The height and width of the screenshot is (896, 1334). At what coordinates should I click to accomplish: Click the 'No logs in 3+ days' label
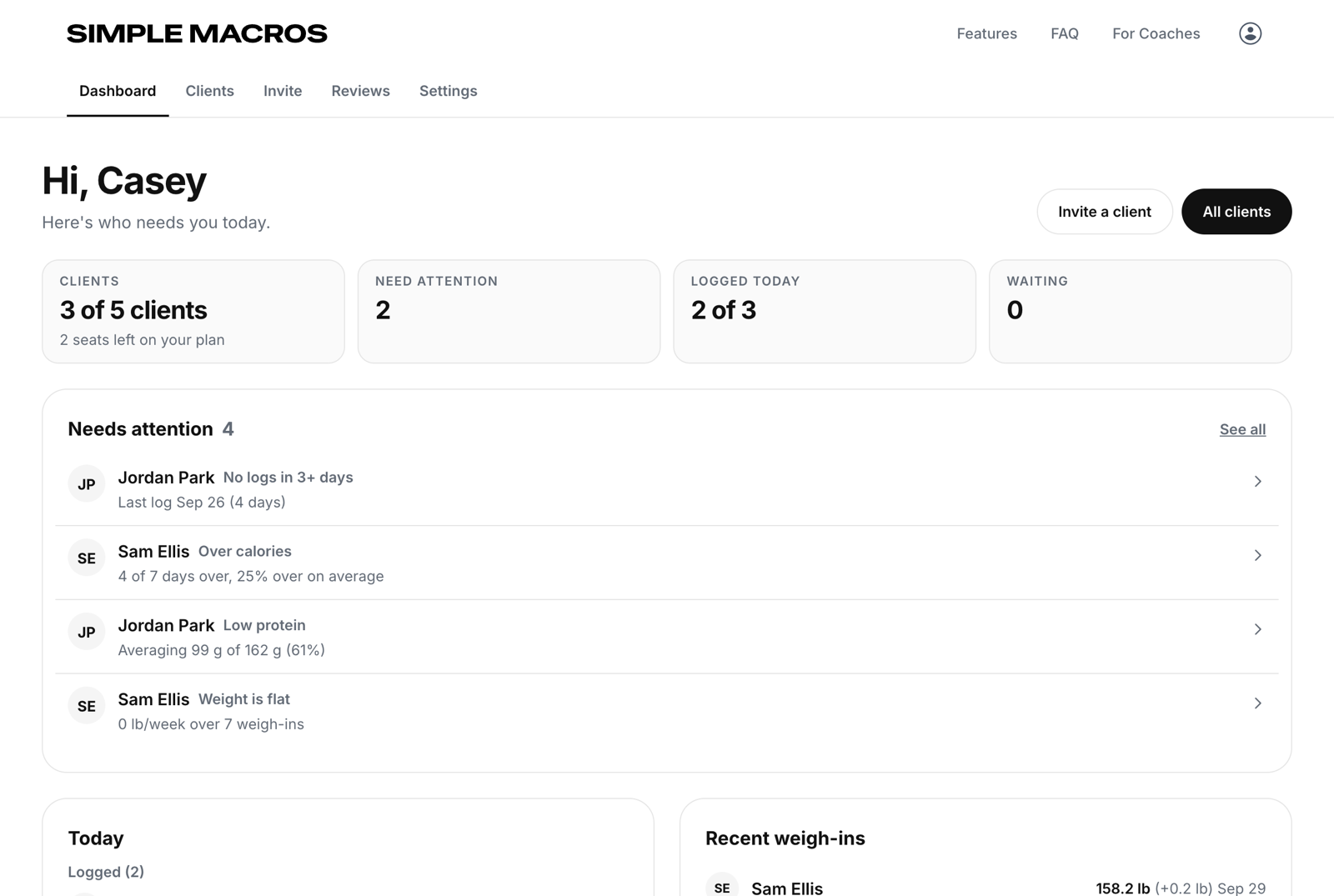(x=288, y=478)
